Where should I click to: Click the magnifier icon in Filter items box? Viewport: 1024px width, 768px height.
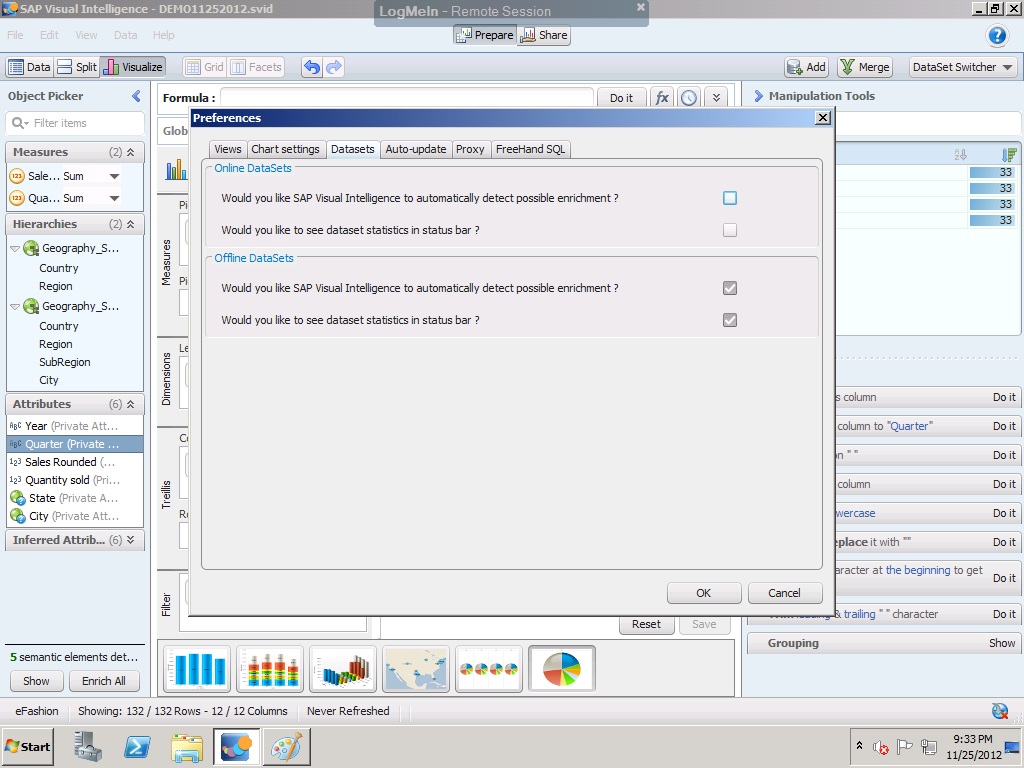click(x=20, y=123)
